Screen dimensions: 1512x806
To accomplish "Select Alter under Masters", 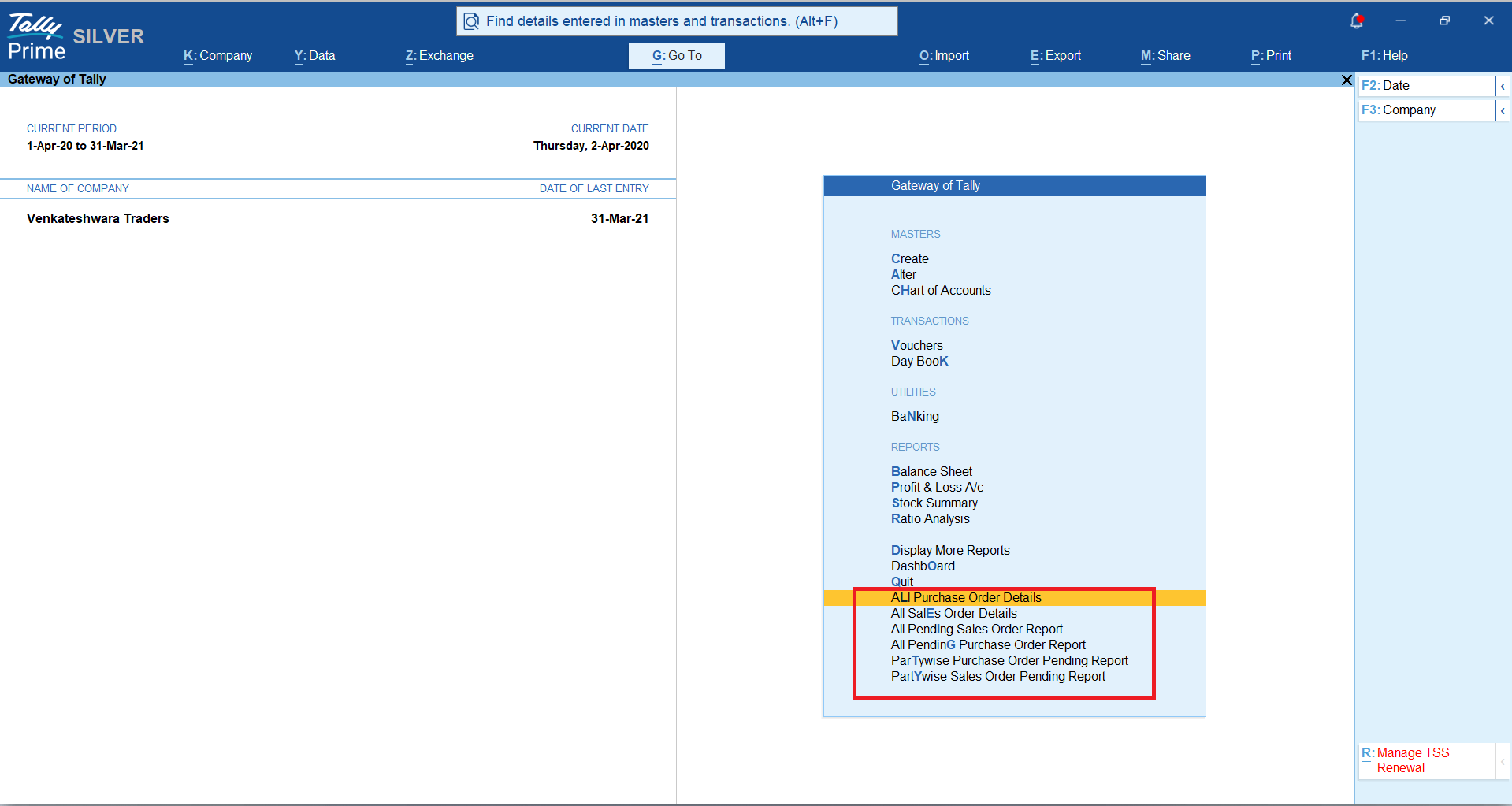I will pyautogui.click(x=904, y=275).
